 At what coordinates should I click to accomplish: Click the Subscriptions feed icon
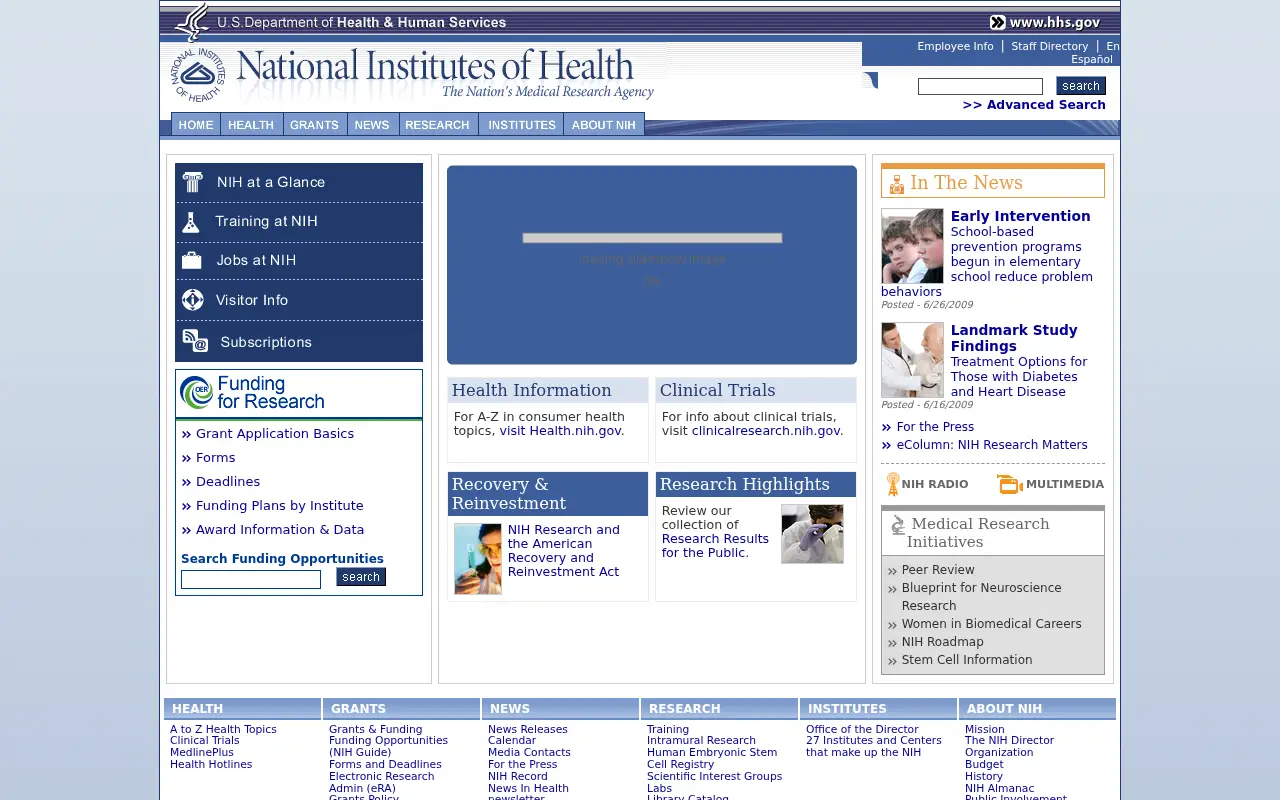pos(195,341)
